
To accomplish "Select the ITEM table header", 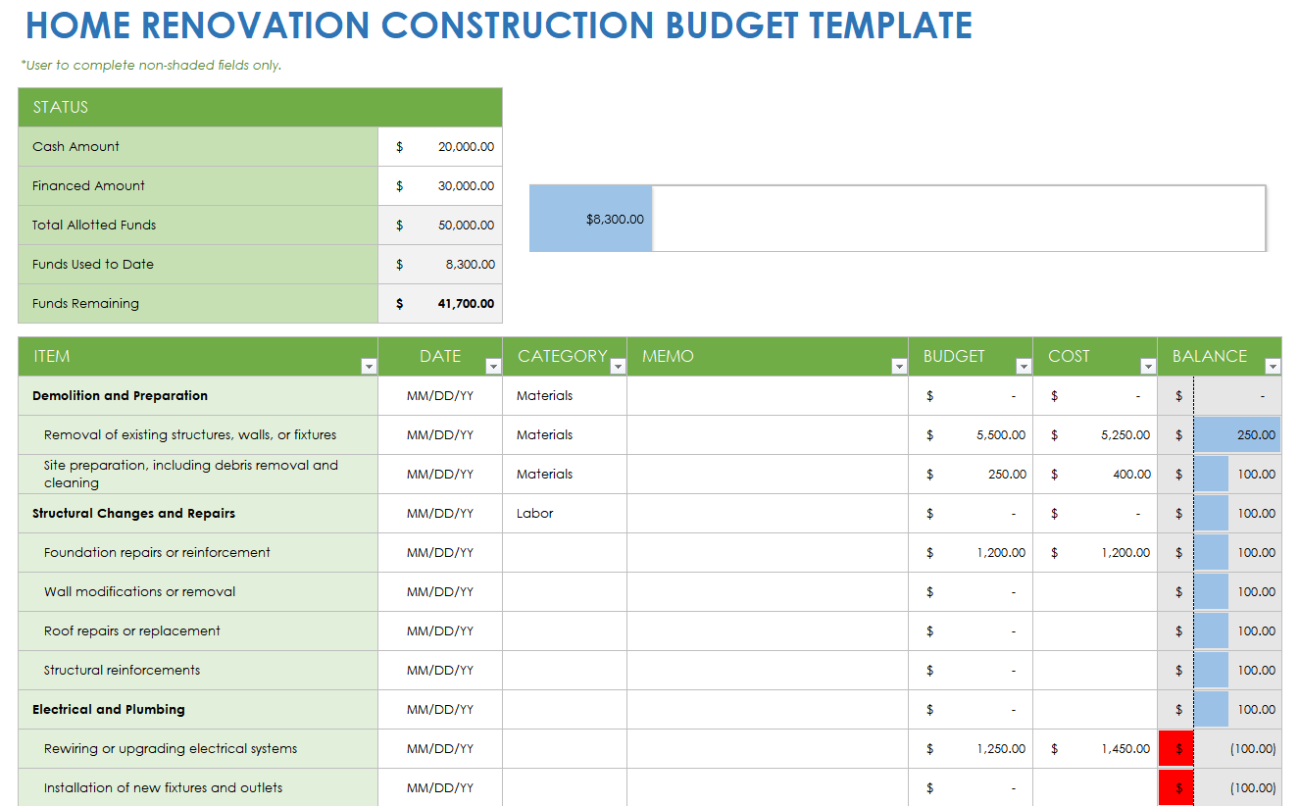I will point(51,356).
